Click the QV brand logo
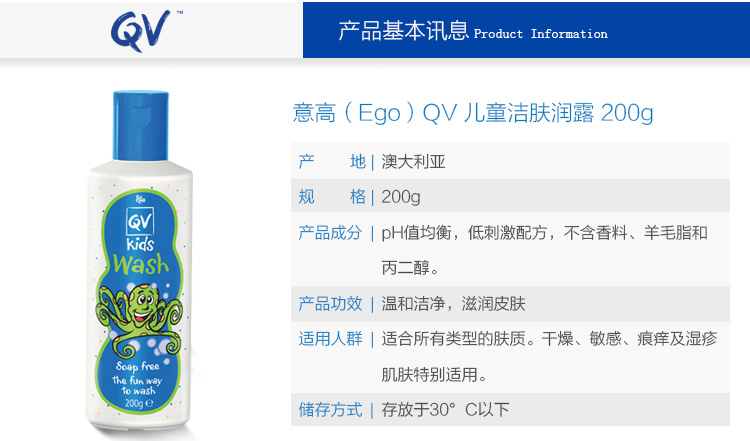This screenshot has width=750, height=441. click(x=143, y=31)
